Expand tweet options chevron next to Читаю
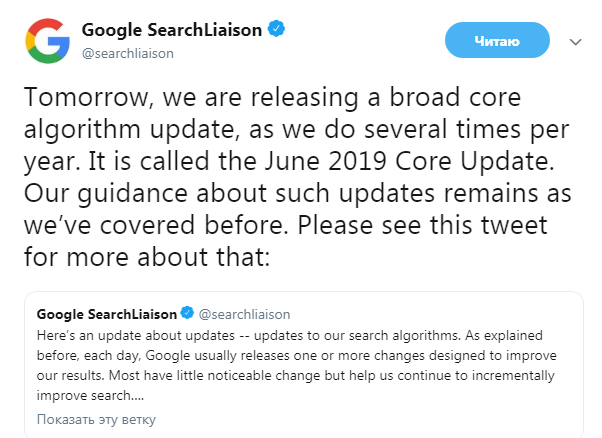The width and height of the screenshot is (602, 438). coord(575,41)
